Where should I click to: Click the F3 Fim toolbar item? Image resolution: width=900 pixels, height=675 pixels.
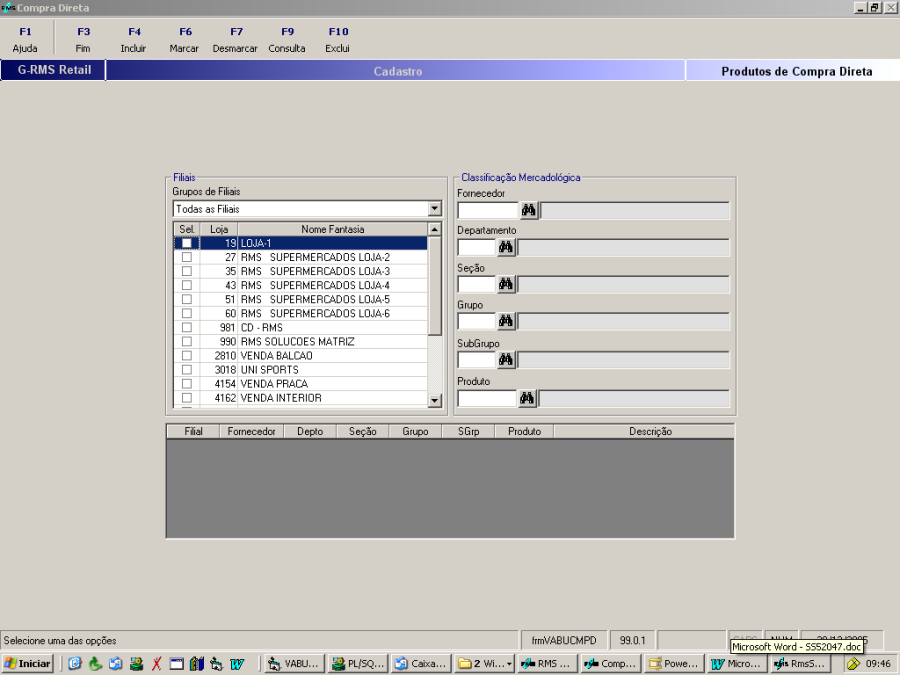(x=83, y=40)
